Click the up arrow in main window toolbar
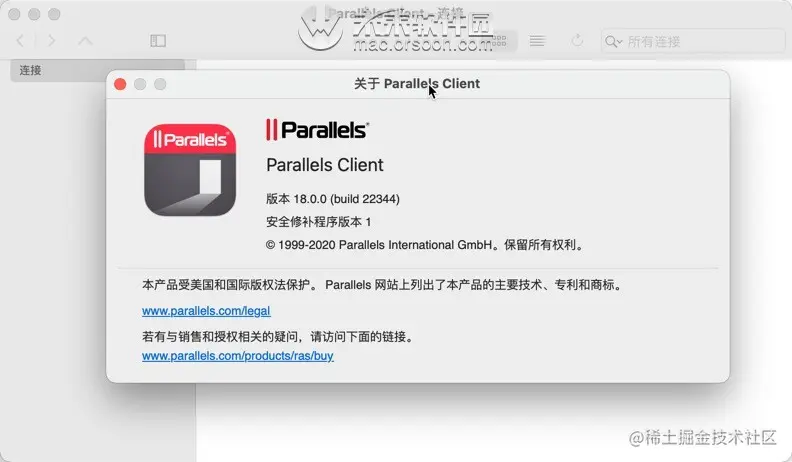This screenshot has height=462, width=792. 85,41
